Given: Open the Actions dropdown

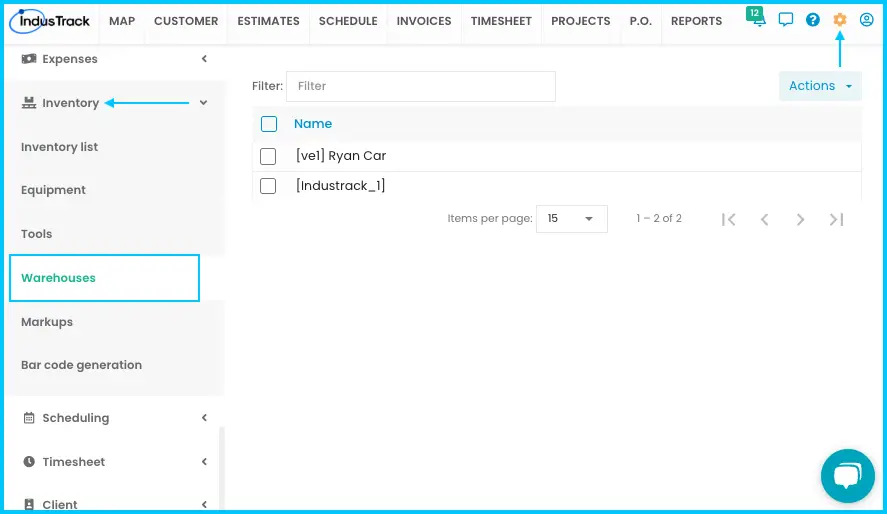Looking at the screenshot, I should [820, 86].
